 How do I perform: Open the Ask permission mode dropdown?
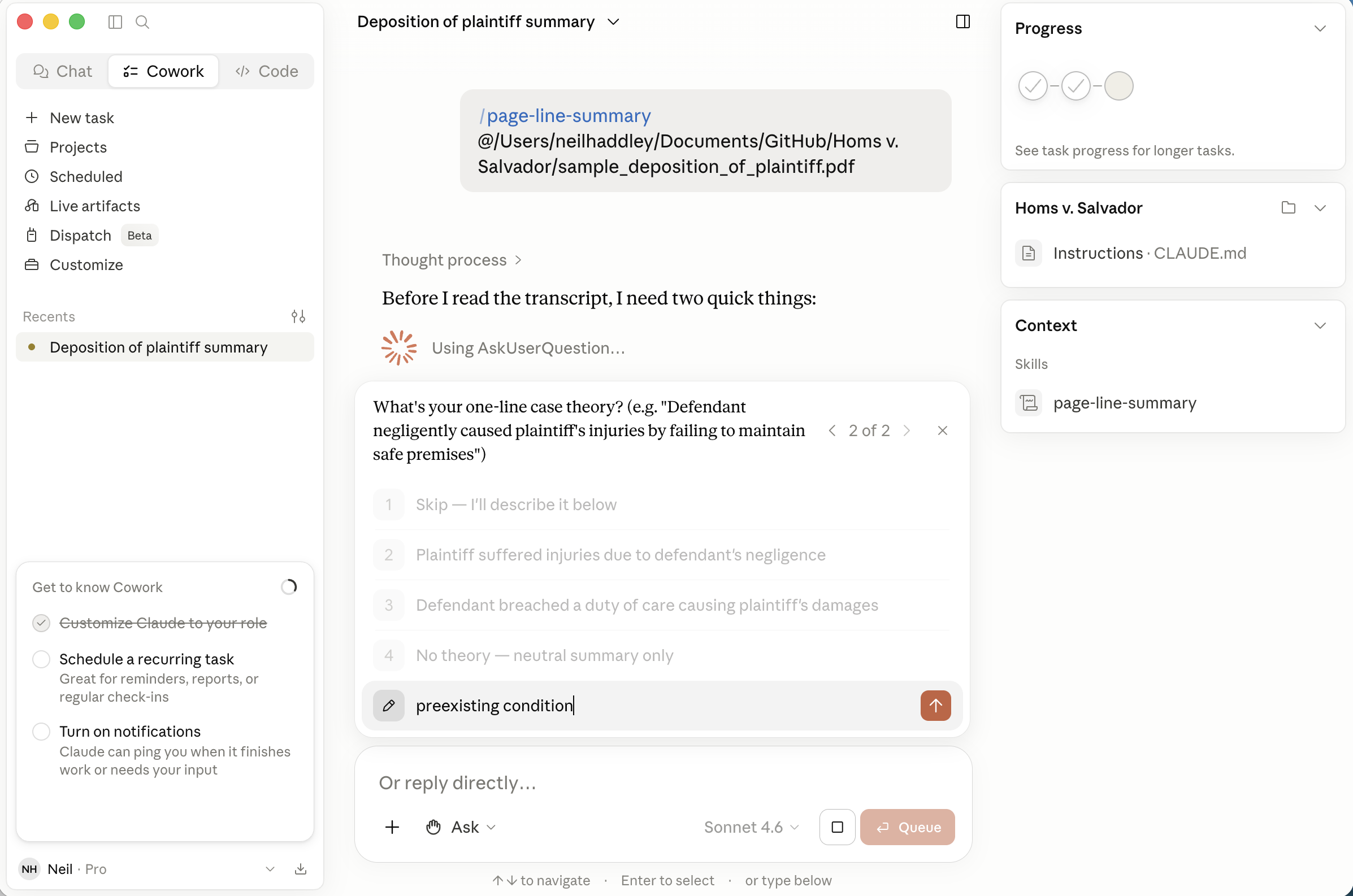pos(461,827)
